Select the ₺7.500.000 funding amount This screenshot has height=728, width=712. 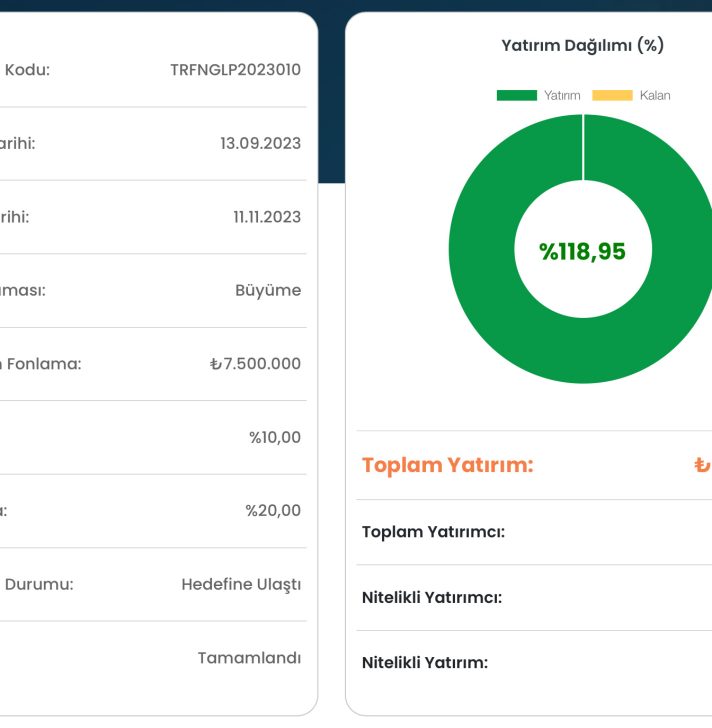point(255,364)
